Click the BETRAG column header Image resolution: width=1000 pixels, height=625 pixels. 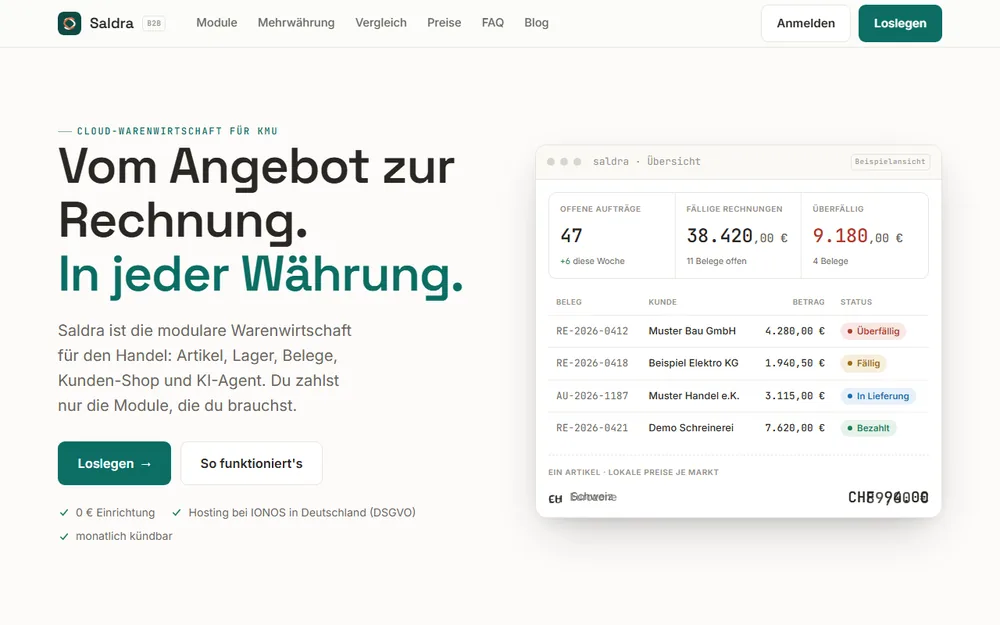[x=809, y=302]
